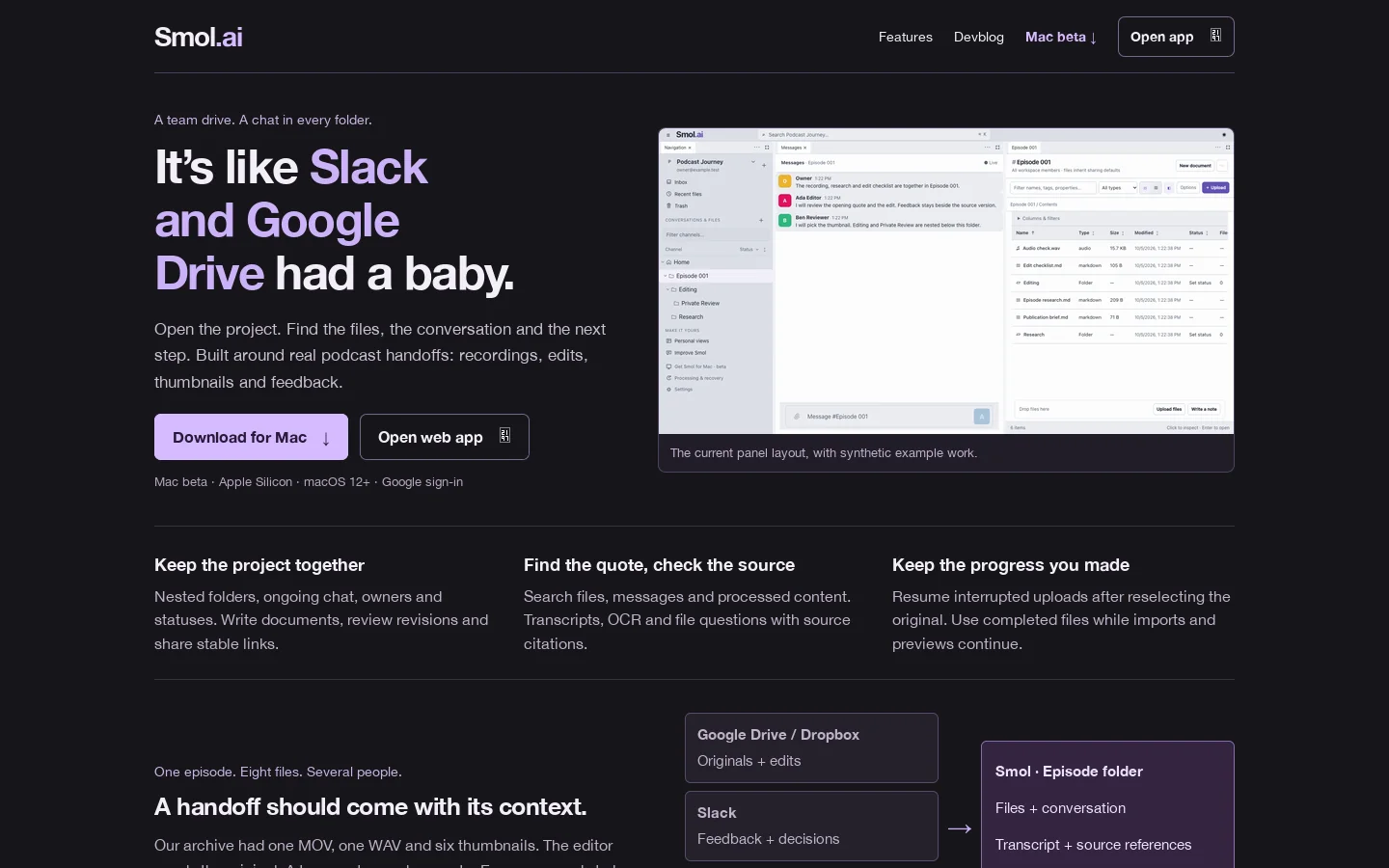Click paragraph starting 'Resume interrupted uploads'

click(1062, 620)
